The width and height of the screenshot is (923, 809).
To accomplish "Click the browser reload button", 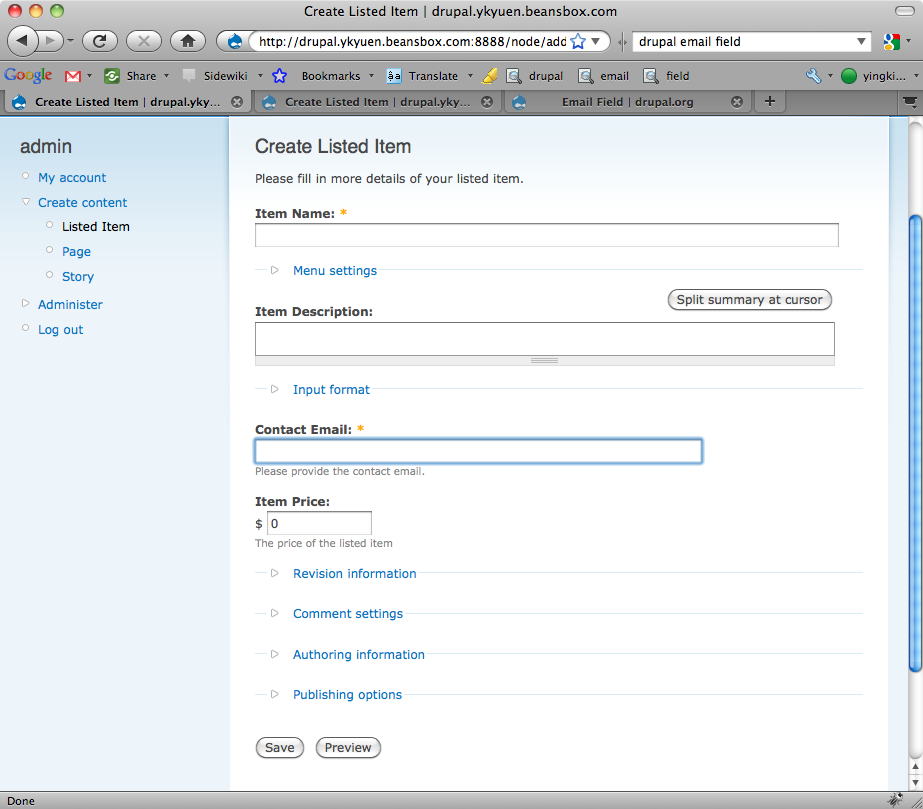I will coord(100,41).
